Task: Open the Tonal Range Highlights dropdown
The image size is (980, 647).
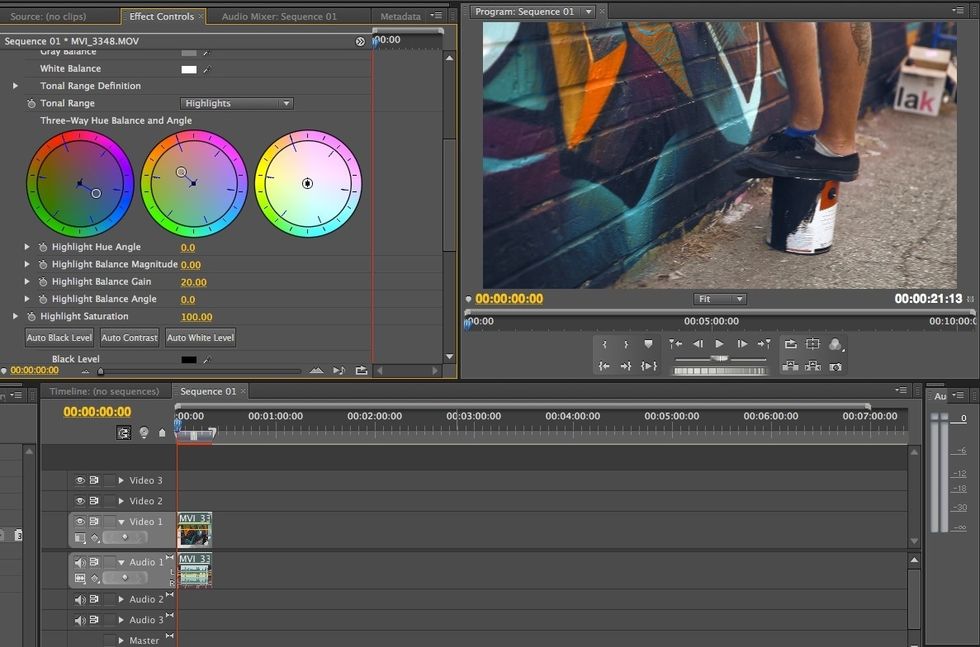Action: [x=236, y=103]
